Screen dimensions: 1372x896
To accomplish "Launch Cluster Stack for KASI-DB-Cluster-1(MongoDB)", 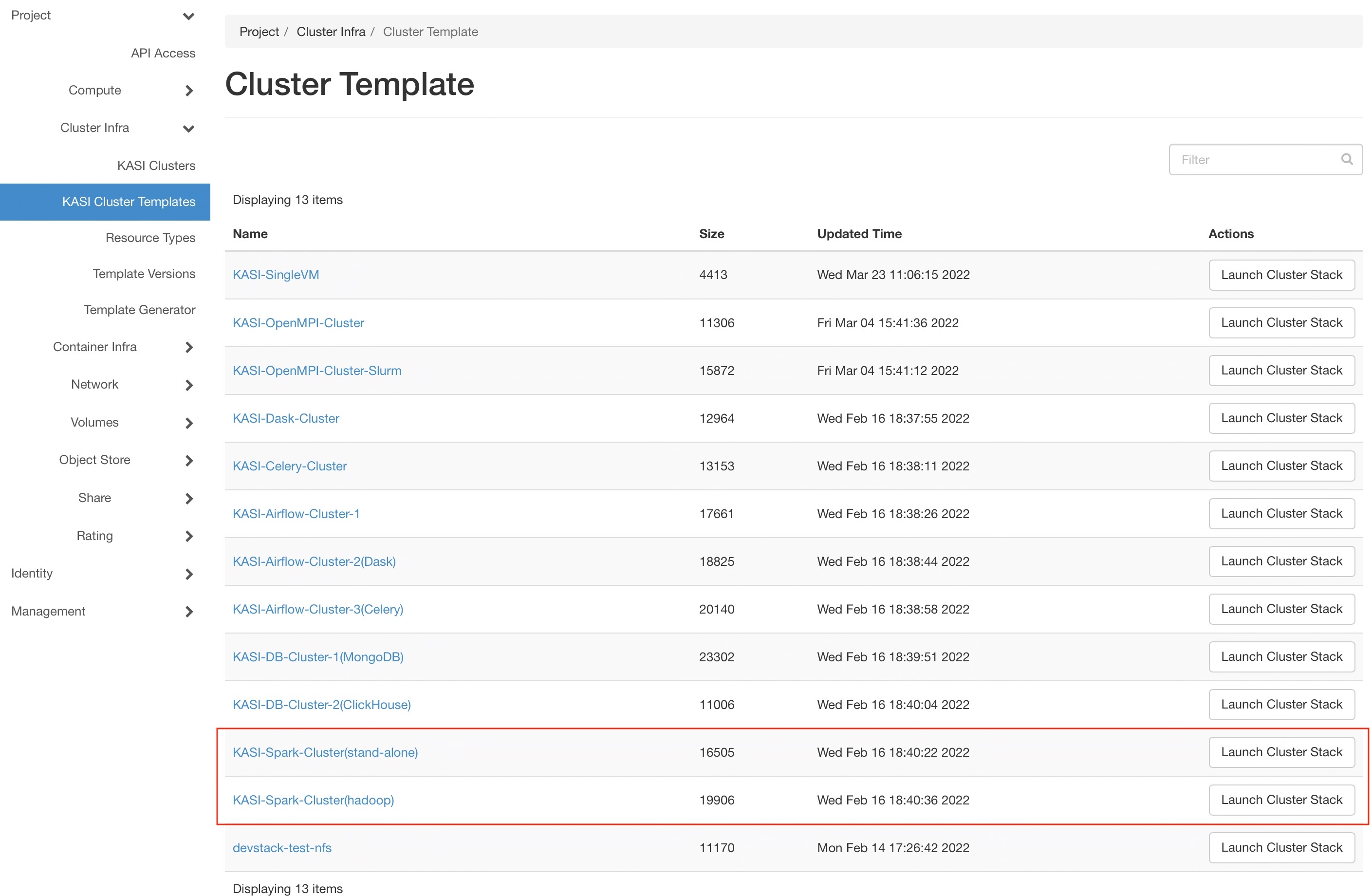I will point(1281,657).
